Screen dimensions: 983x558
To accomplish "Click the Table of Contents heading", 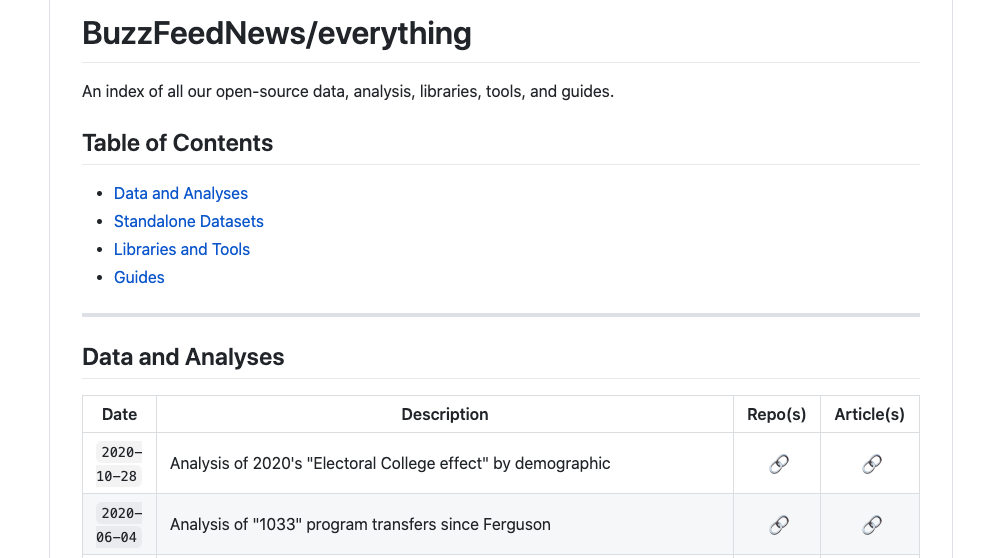I will click(177, 143).
